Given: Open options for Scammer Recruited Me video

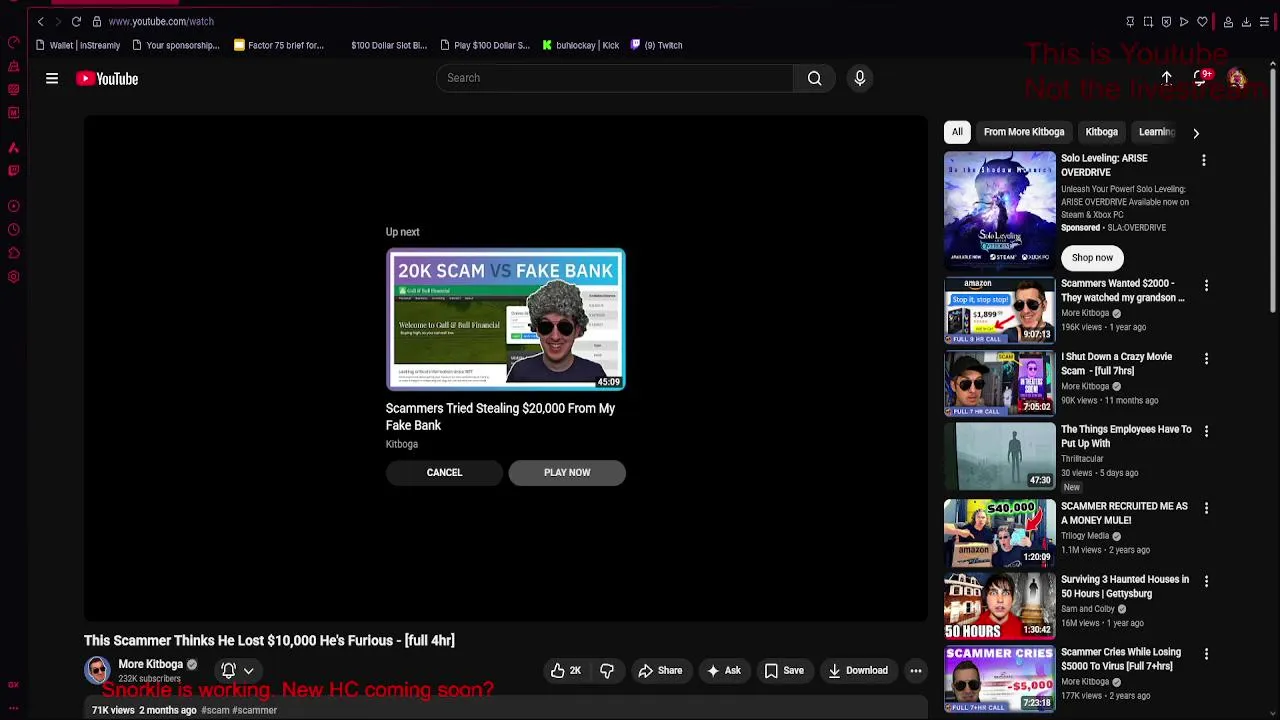Looking at the screenshot, I should [x=1206, y=508].
